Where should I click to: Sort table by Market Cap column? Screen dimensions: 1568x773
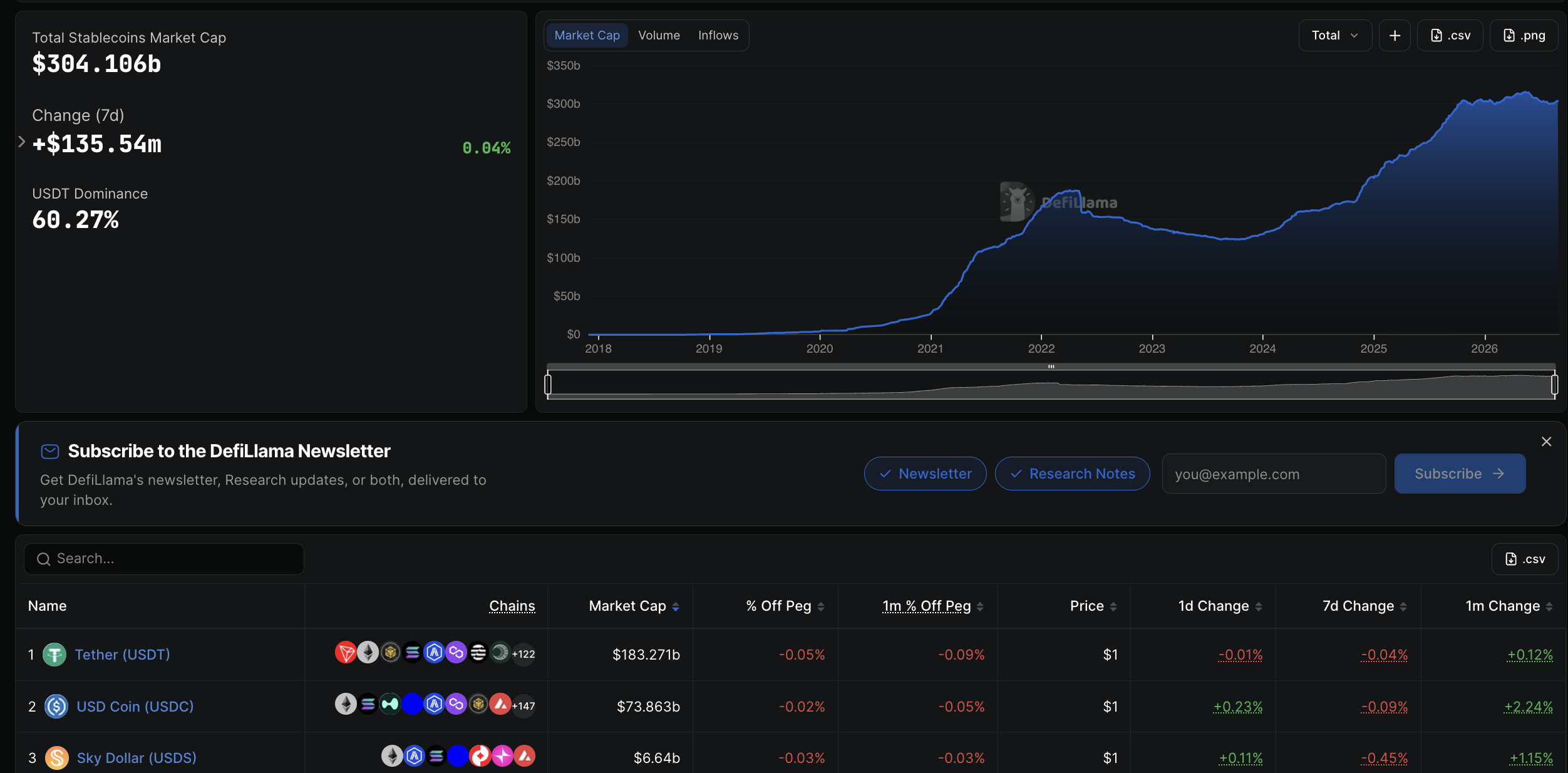[634, 606]
